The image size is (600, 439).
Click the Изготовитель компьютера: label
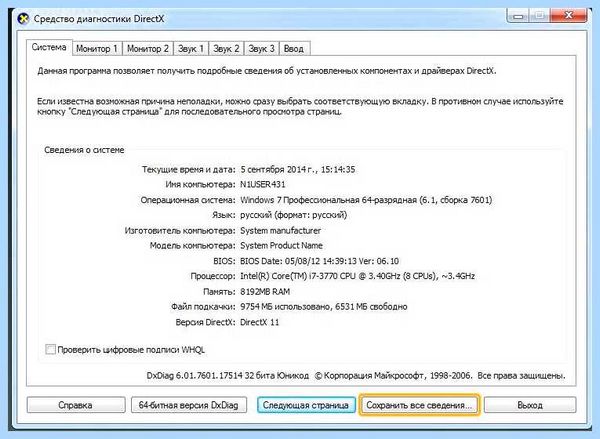coord(180,230)
